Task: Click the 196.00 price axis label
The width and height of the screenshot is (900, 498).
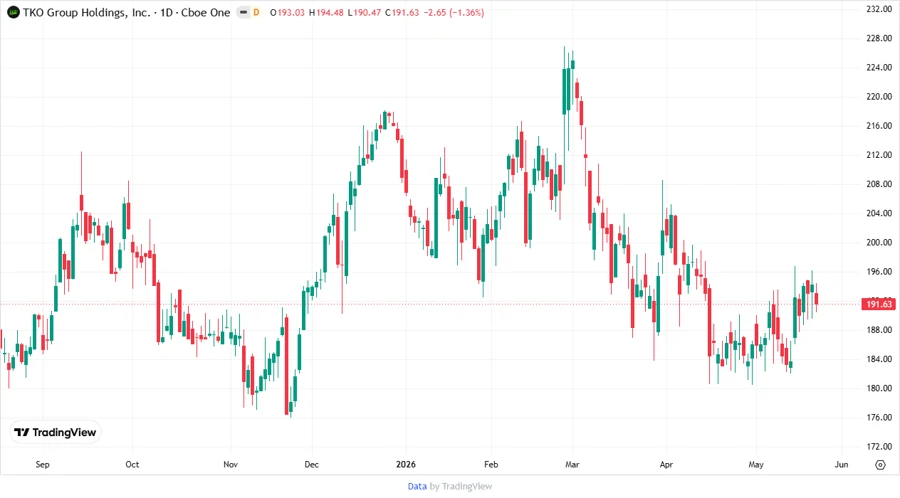Action: click(x=879, y=271)
